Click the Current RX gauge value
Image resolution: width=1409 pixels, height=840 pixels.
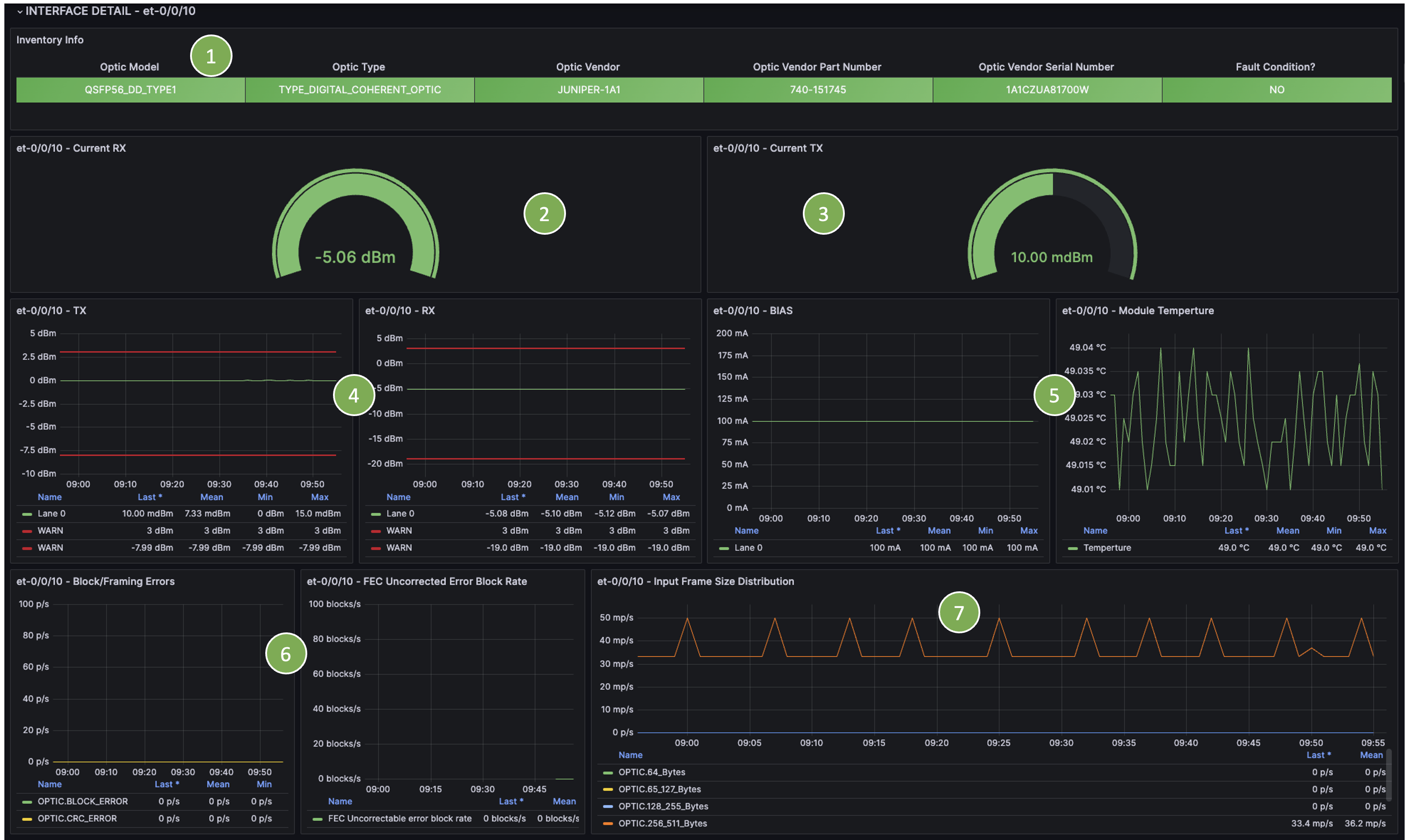[x=355, y=257]
